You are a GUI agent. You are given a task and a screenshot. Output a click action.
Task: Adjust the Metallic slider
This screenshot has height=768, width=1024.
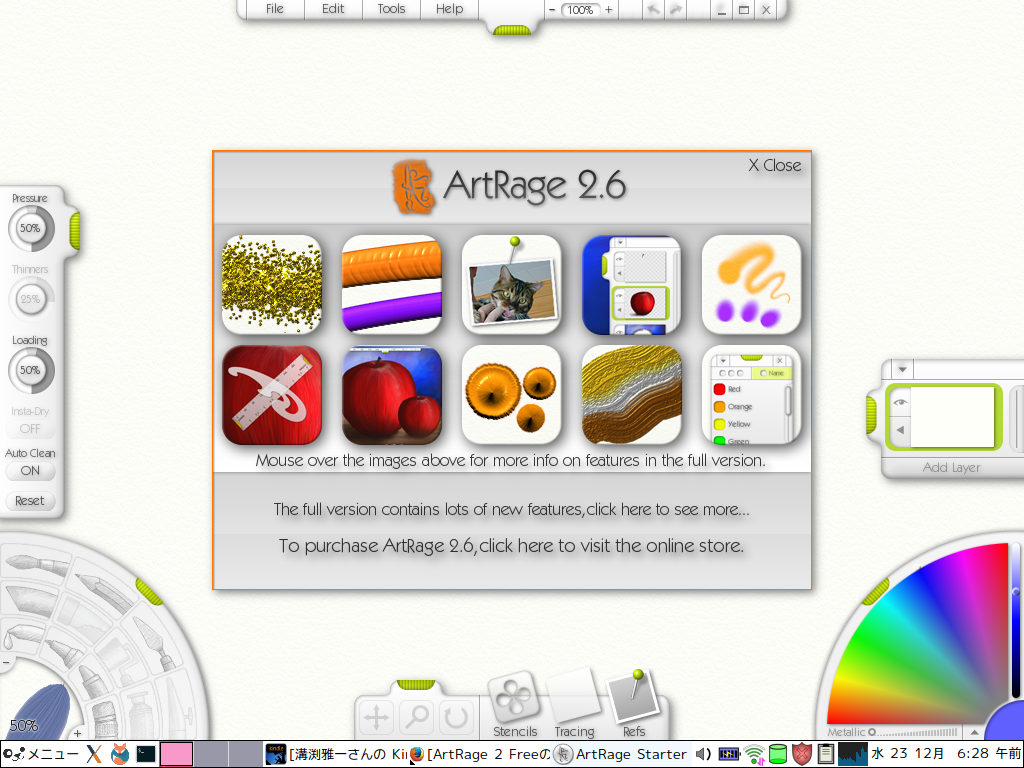914,732
